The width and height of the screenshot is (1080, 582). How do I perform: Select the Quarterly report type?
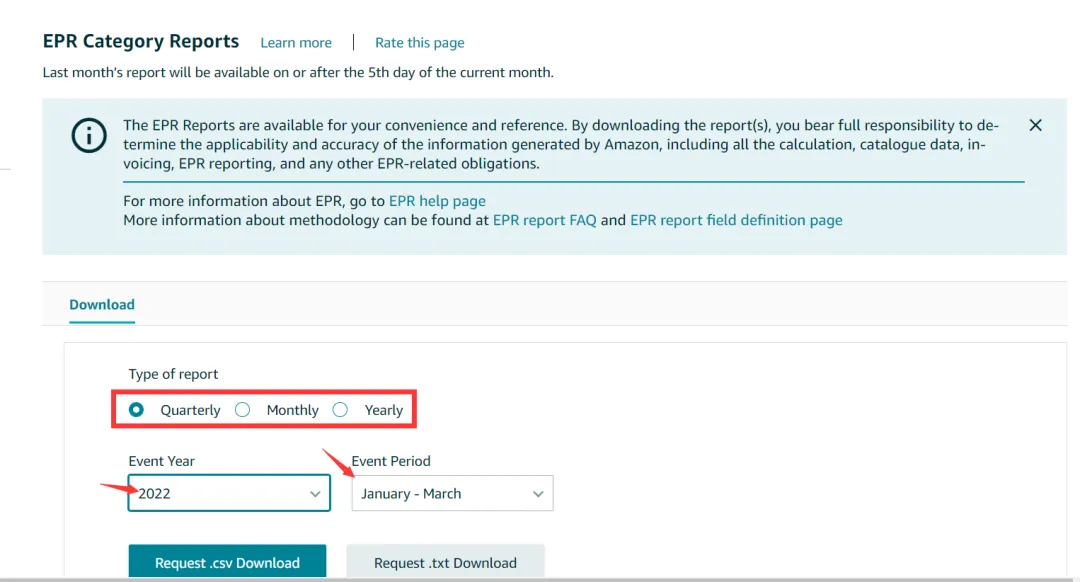pyautogui.click(x=136, y=410)
